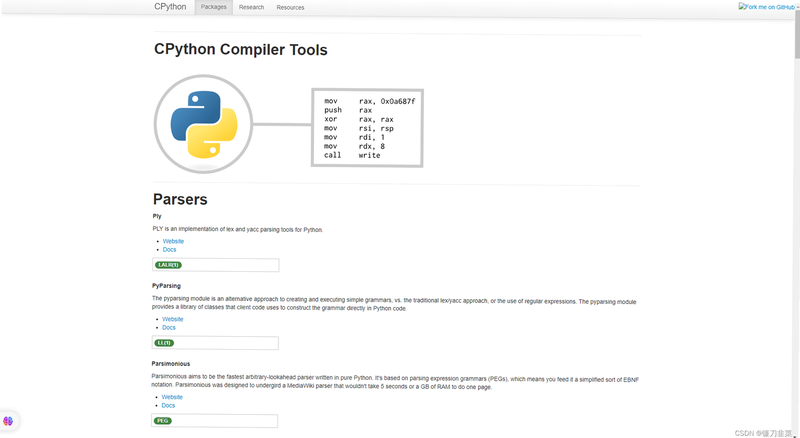This screenshot has width=800, height=438.
Task: Switch to the Research tab
Action: pyautogui.click(x=252, y=7)
